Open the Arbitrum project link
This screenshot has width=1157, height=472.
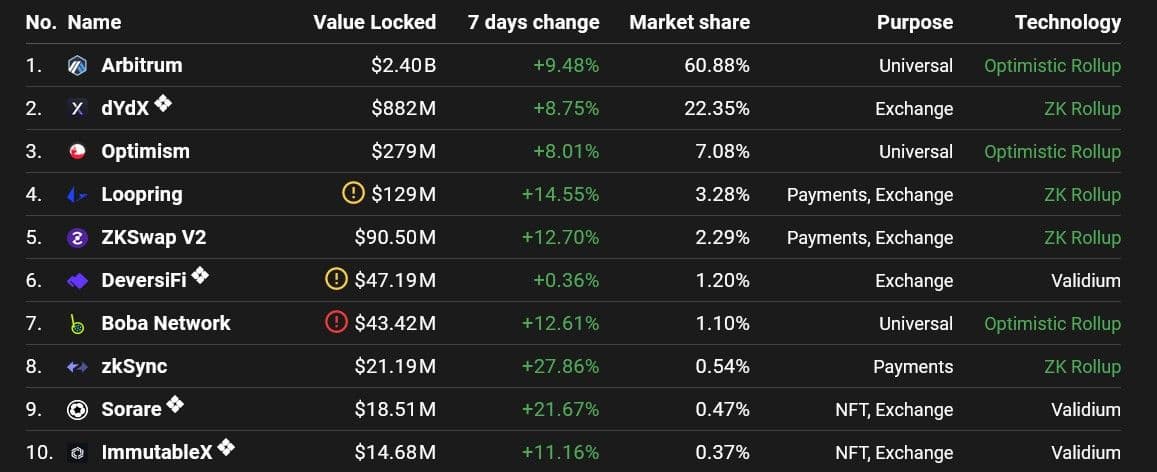(142, 66)
